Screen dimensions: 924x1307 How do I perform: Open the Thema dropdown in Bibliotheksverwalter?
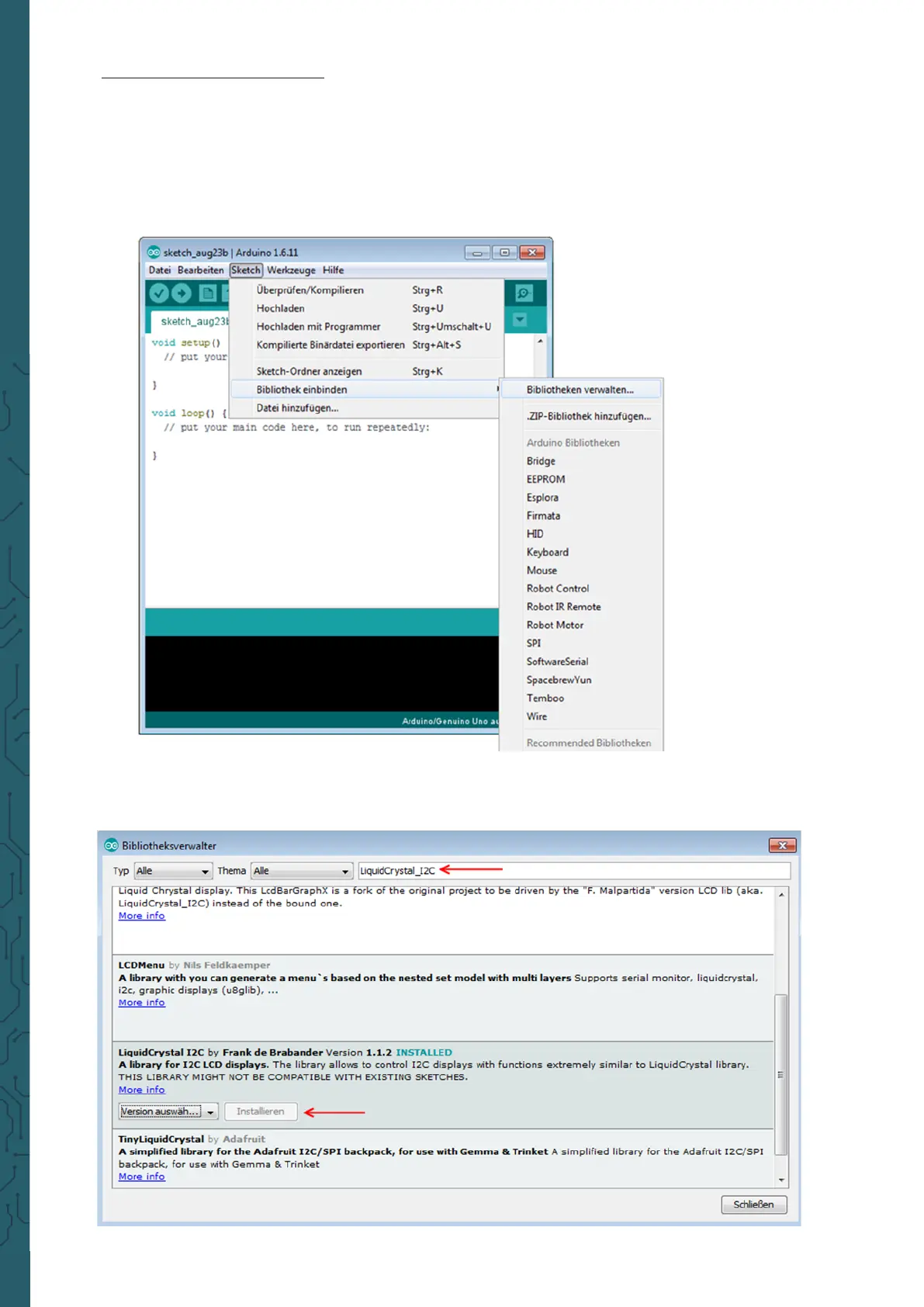pos(302,871)
